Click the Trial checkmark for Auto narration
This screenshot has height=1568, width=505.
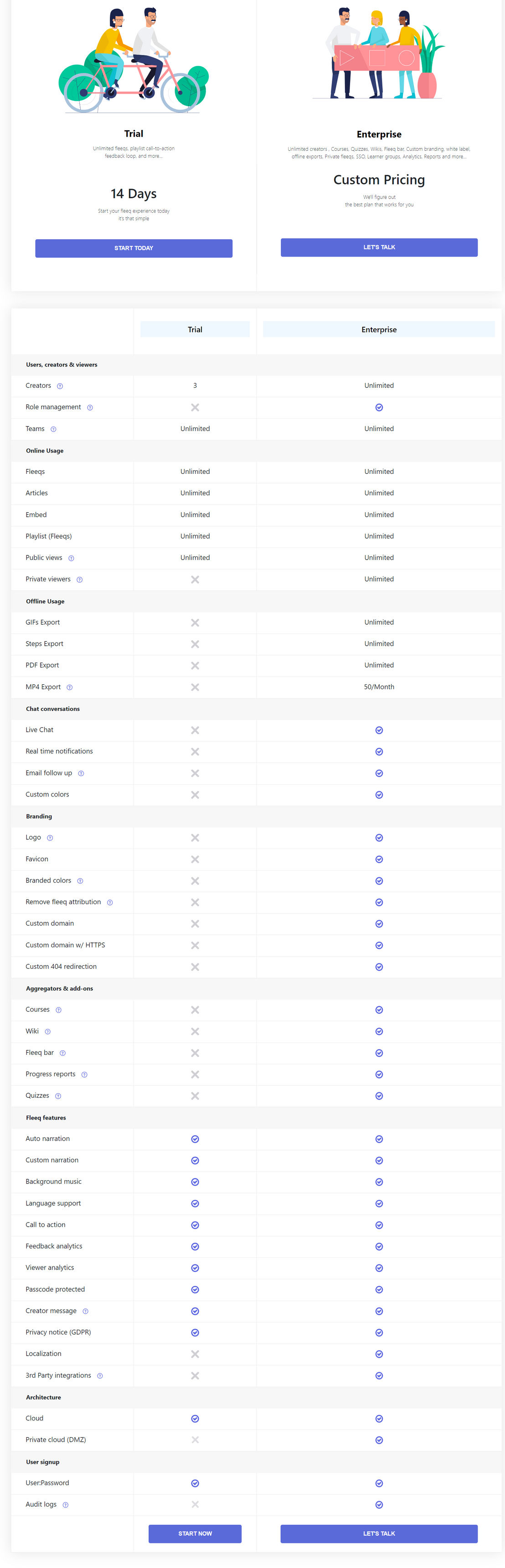[x=195, y=1139]
